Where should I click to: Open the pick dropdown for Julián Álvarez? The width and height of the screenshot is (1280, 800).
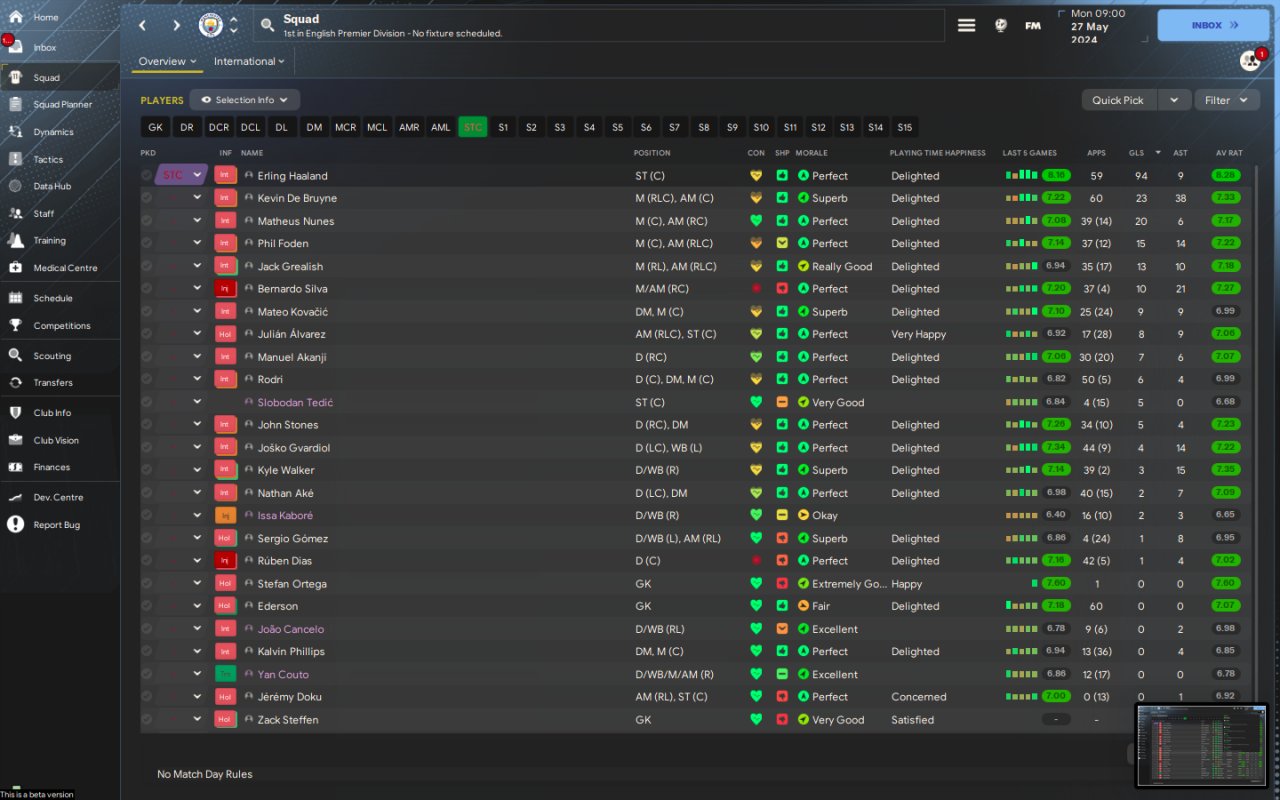point(197,334)
